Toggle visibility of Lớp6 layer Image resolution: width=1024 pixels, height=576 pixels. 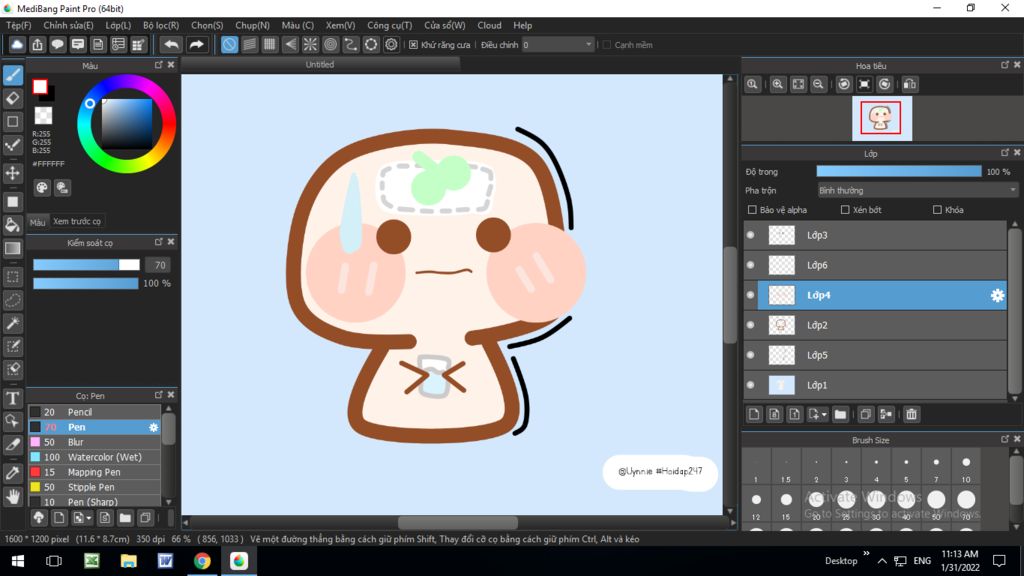[x=750, y=265]
